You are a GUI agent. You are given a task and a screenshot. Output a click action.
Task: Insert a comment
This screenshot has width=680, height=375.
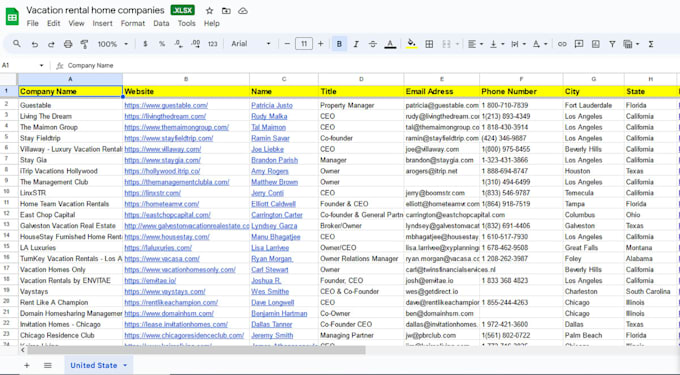coord(579,44)
